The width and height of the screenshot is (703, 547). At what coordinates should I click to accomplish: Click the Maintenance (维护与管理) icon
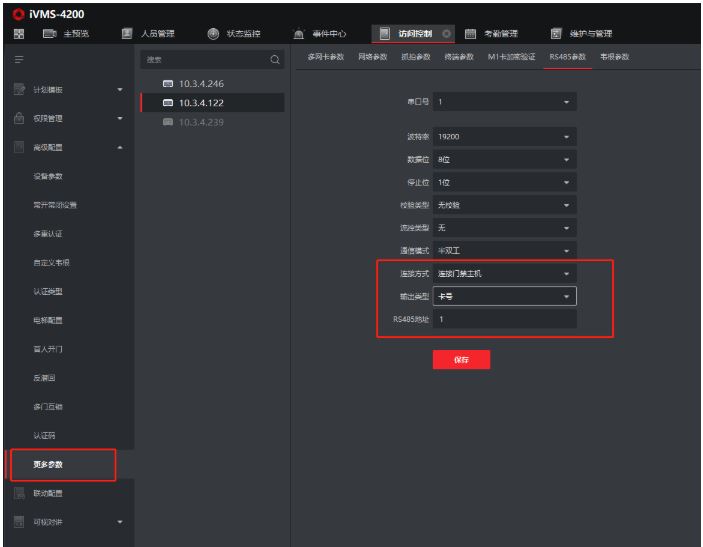(556, 34)
